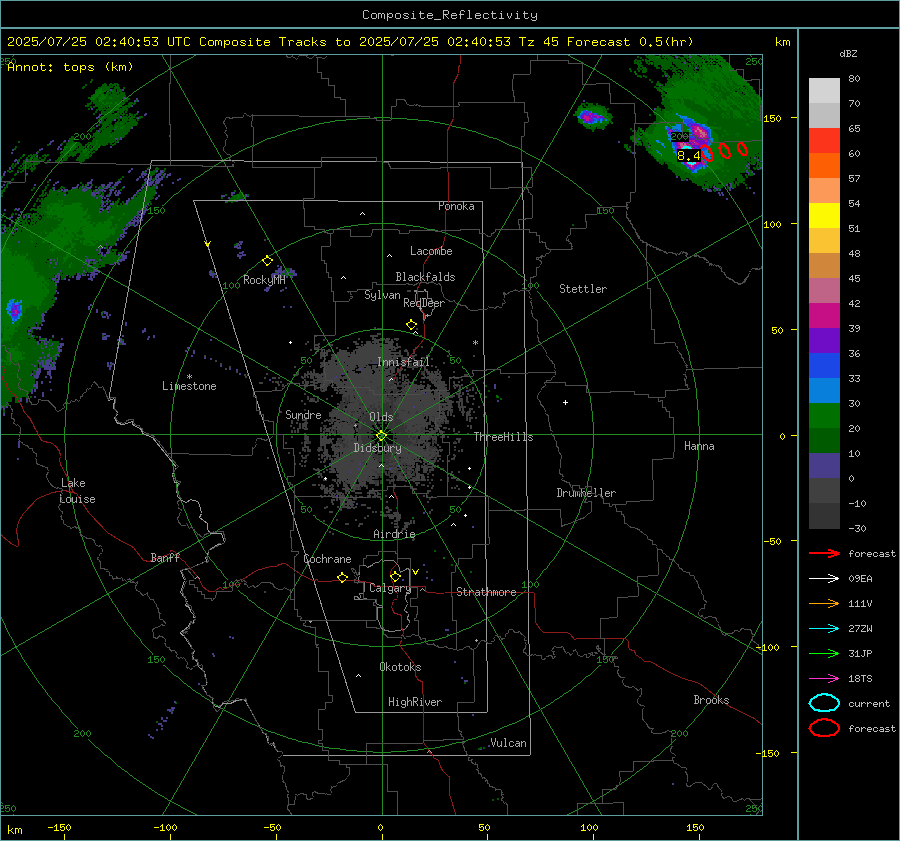Click the Composite_Reflectivity title
Viewport: 900px width, 841px height.
[x=449, y=15]
